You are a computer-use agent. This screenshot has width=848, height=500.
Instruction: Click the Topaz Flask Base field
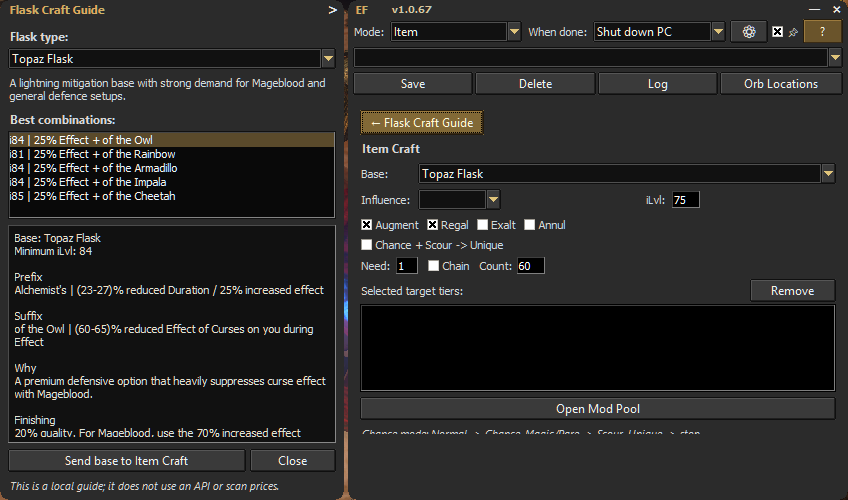pos(620,174)
